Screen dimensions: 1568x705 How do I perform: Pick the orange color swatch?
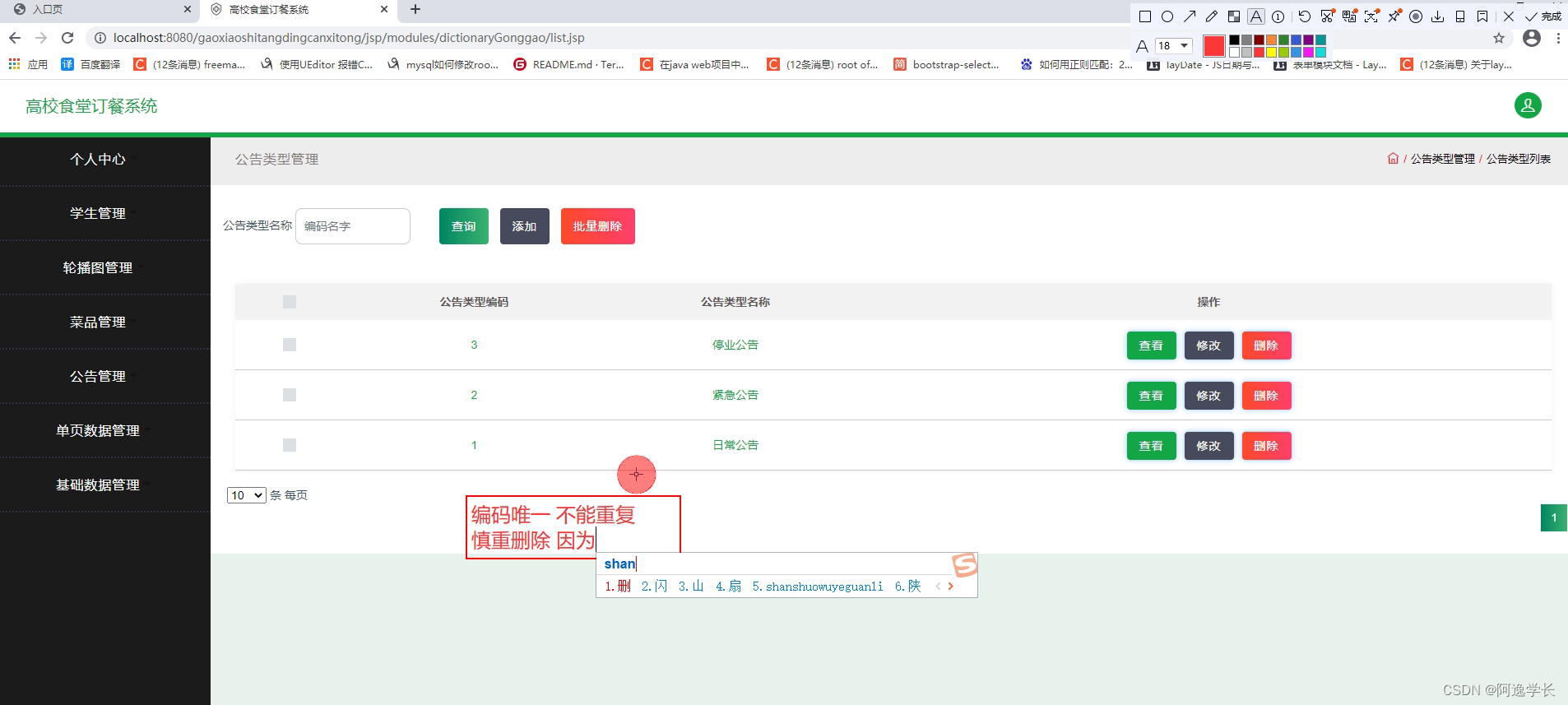1271,39
